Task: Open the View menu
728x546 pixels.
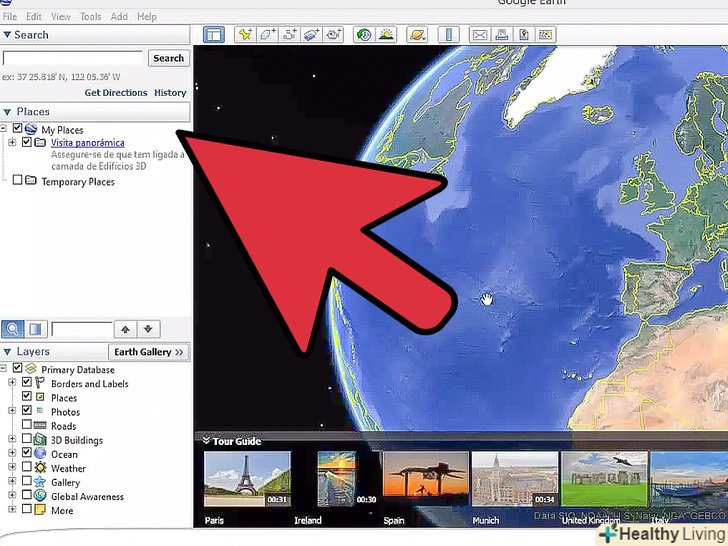Action: click(x=61, y=17)
